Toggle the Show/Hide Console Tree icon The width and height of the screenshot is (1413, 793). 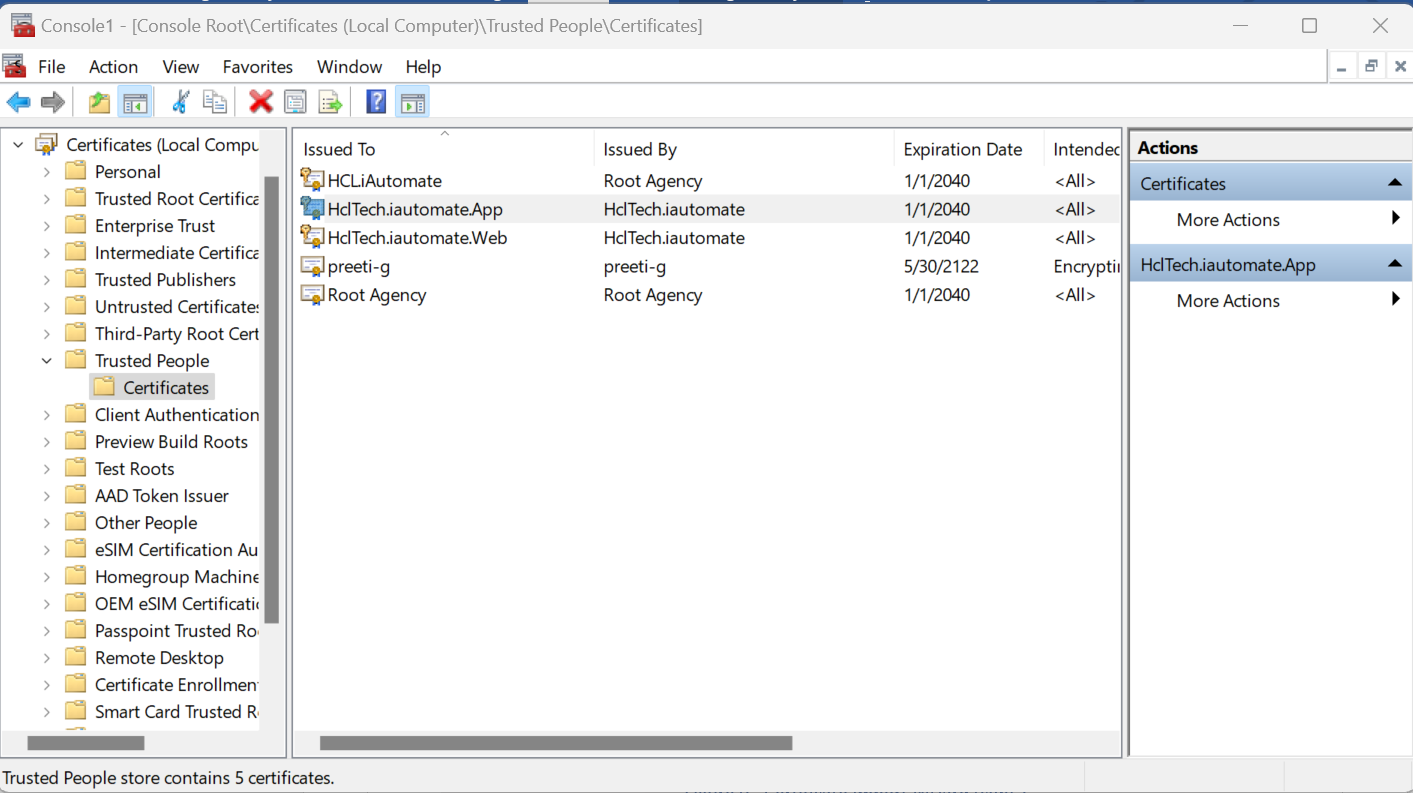click(x=135, y=102)
